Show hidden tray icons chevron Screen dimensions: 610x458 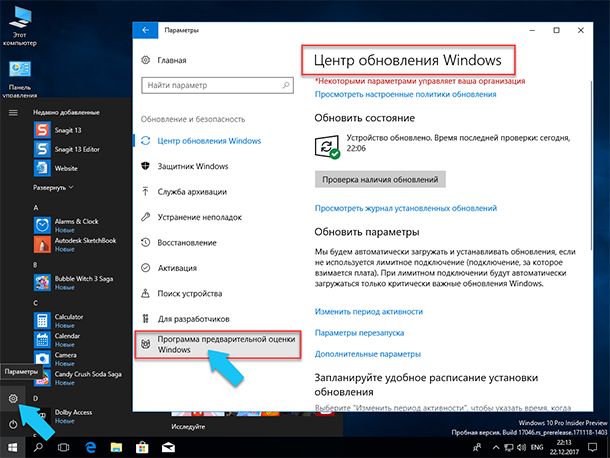click(x=496, y=447)
